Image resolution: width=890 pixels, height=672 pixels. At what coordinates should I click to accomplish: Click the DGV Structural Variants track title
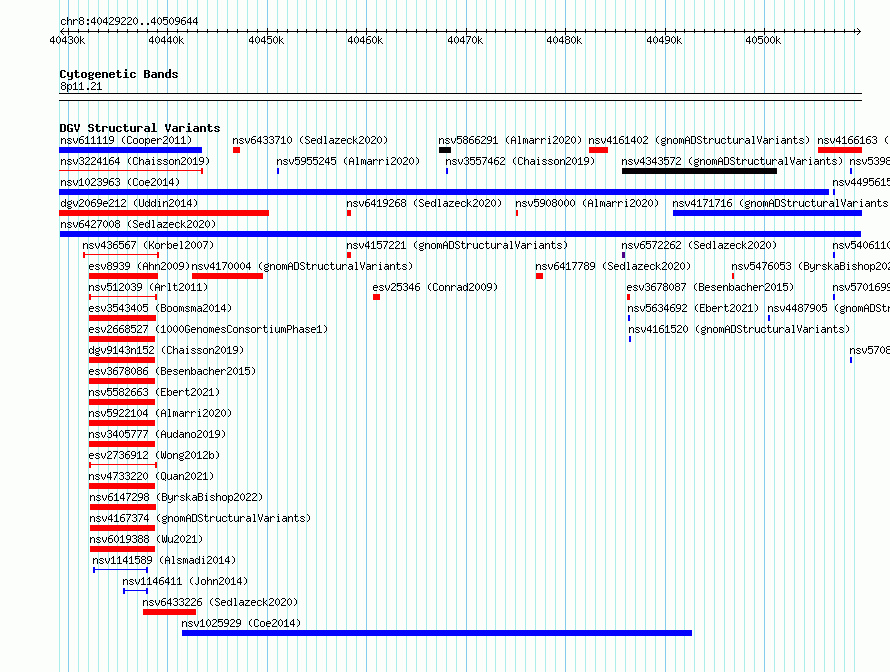tap(140, 128)
